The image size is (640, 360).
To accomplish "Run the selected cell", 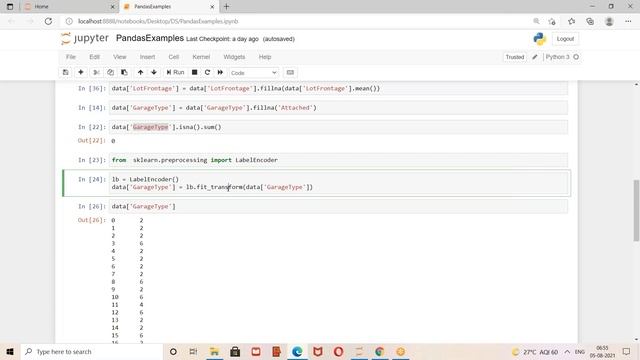I will coord(176,72).
